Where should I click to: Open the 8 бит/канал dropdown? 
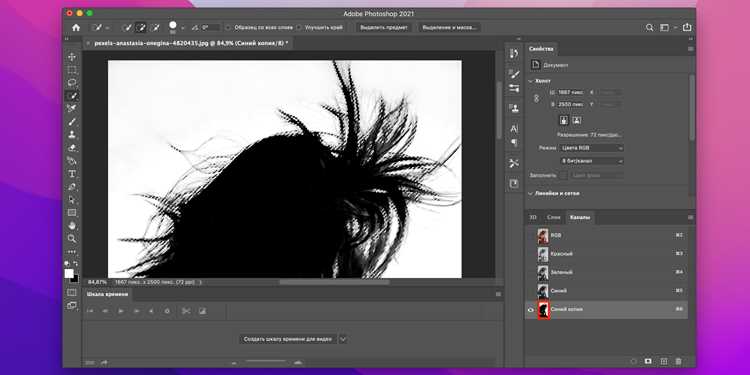point(592,161)
